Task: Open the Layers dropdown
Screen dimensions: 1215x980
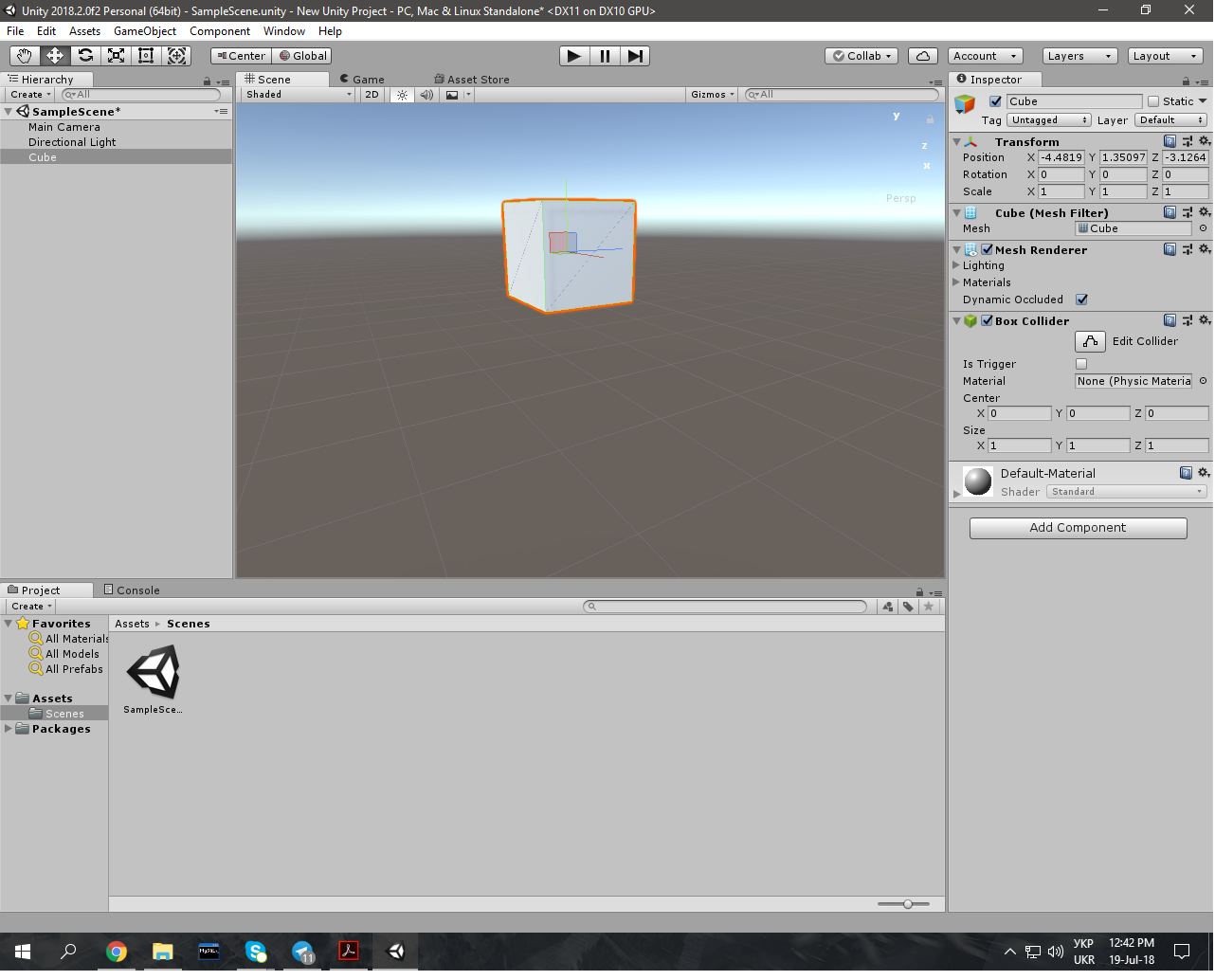Action: pos(1079,56)
